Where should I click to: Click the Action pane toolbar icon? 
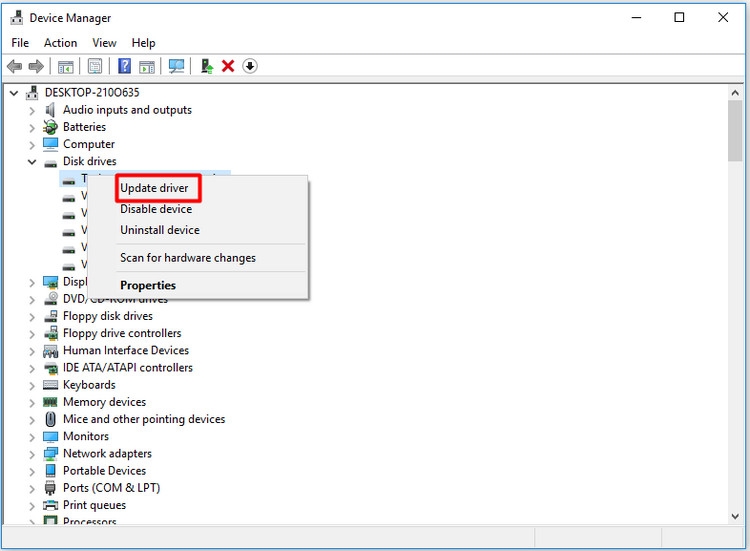[x=147, y=66]
